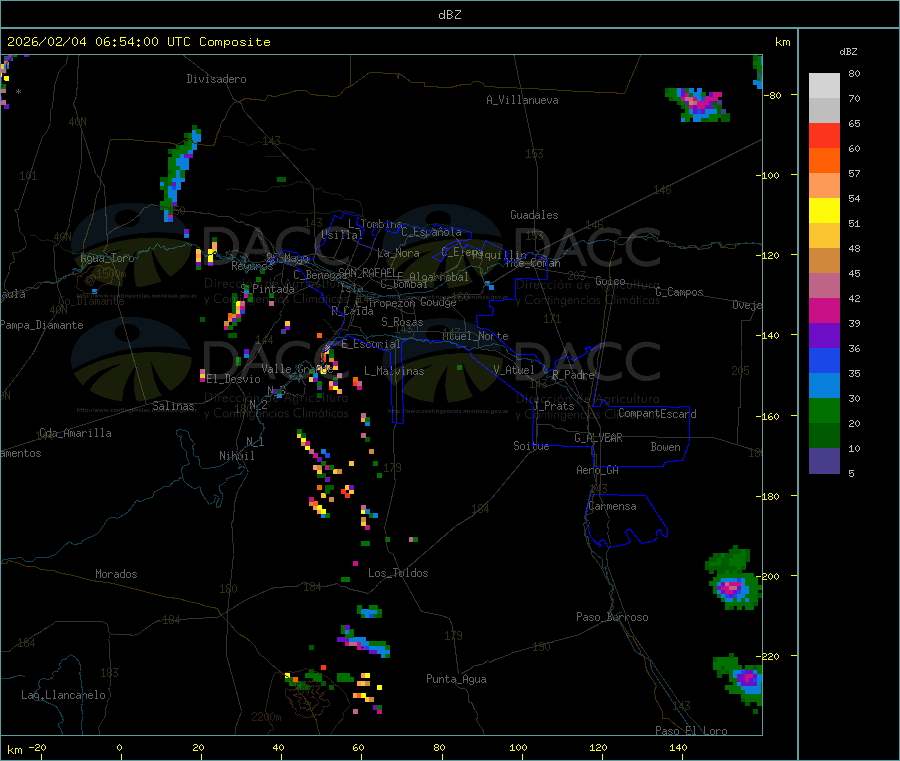Viewport: 900px width, 761px height.
Task: Select the purple 36-39 dBZ legend swatch
Action: [x=824, y=336]
